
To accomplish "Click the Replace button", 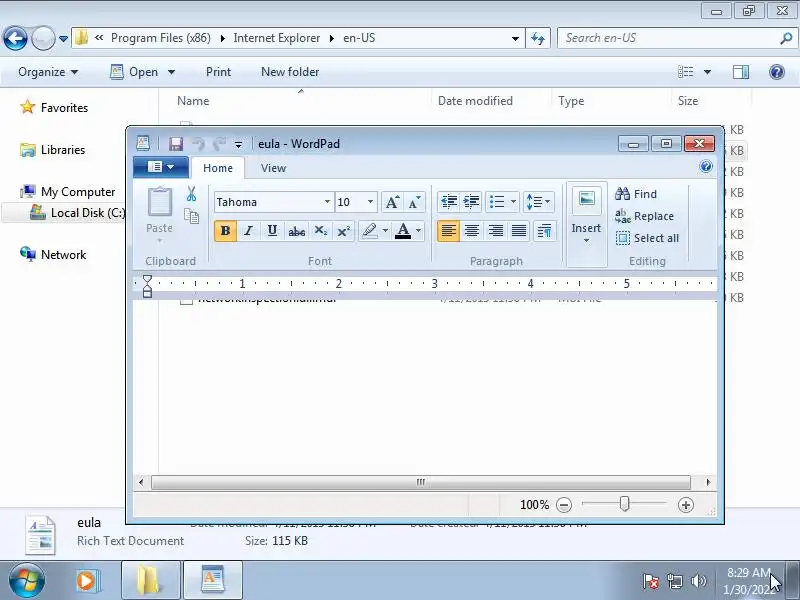I will [644, 216].
